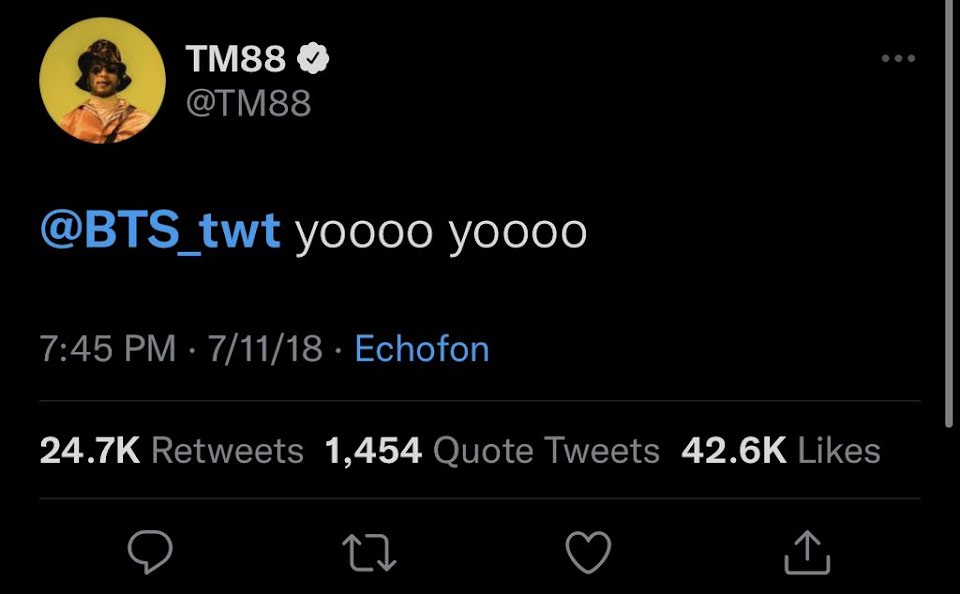Viewport: 960px width, 594px height.
Task: Tap the Echofon source link
Action: (x=422, y=348)
